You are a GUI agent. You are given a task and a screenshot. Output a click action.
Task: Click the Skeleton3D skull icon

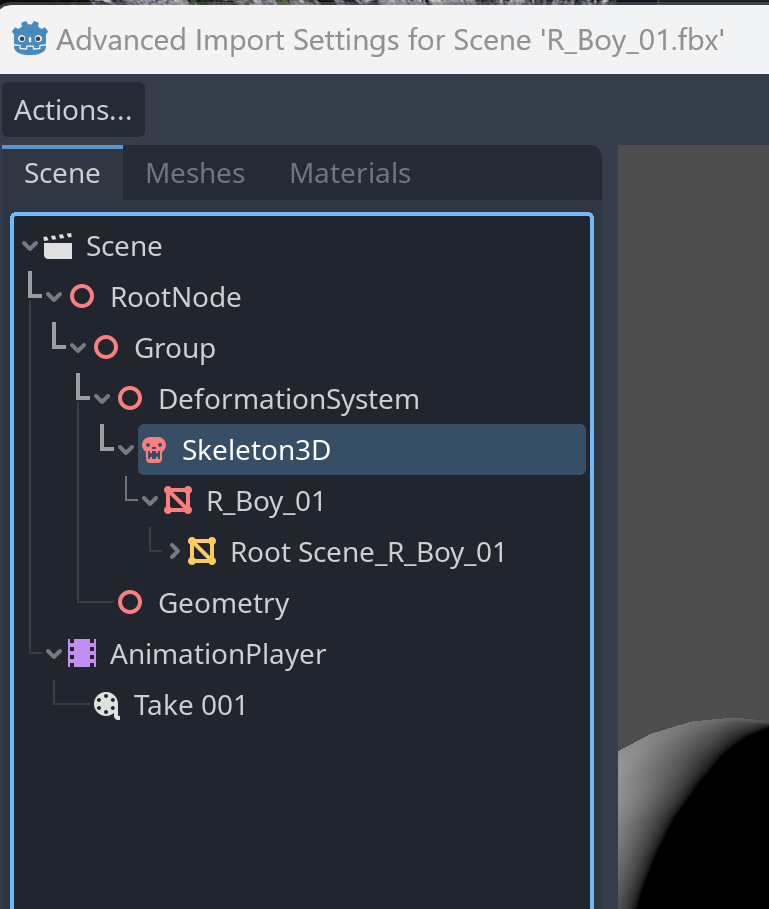coord(154,450)
